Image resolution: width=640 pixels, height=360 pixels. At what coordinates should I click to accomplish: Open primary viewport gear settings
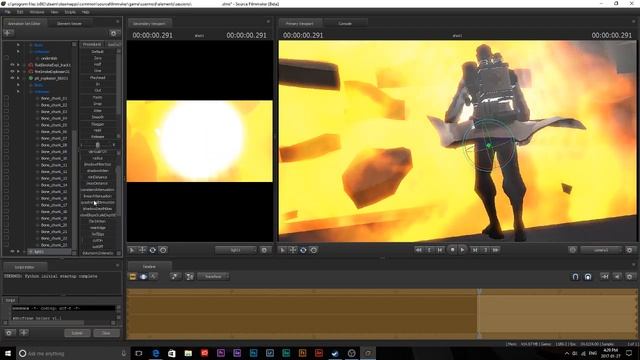click(x=630, y=250)
